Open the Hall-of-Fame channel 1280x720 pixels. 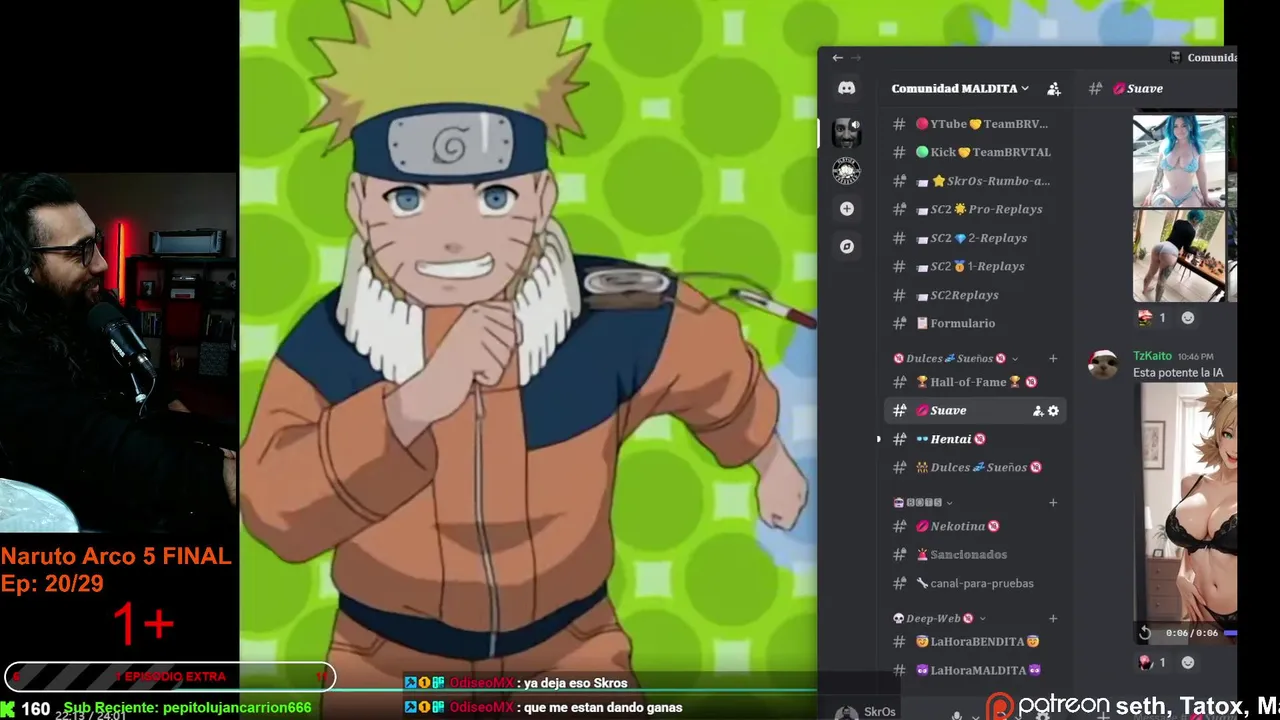click(x=975, y=382)
